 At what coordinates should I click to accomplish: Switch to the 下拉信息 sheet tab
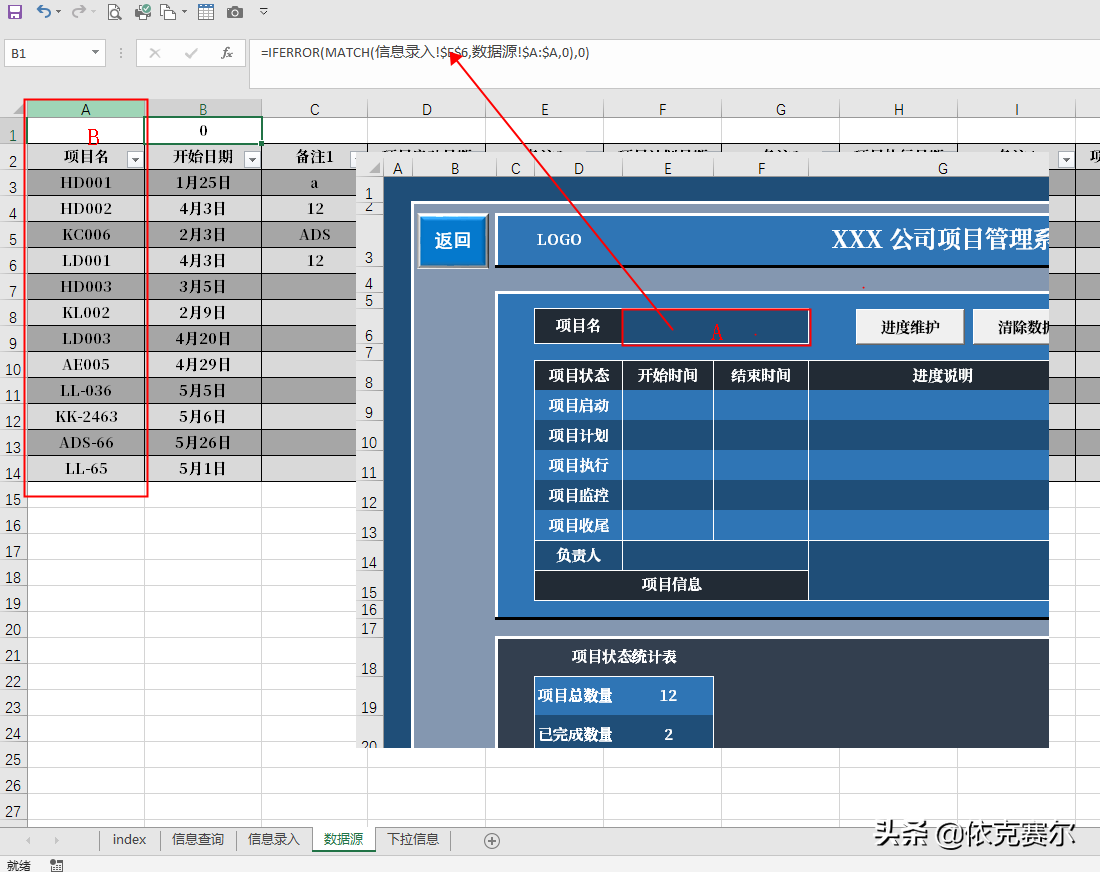(x=413, y=839)
